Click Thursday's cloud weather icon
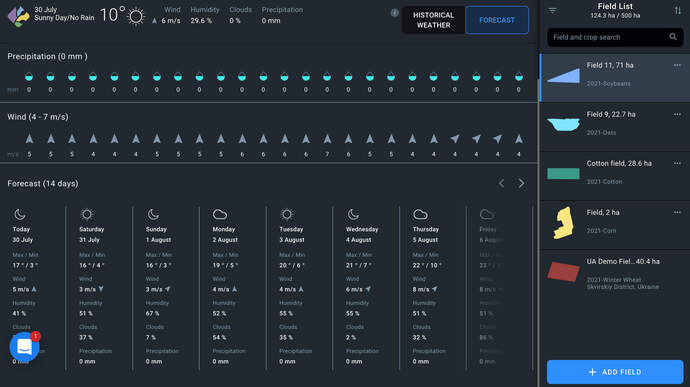690x387 pixels. 420,214
